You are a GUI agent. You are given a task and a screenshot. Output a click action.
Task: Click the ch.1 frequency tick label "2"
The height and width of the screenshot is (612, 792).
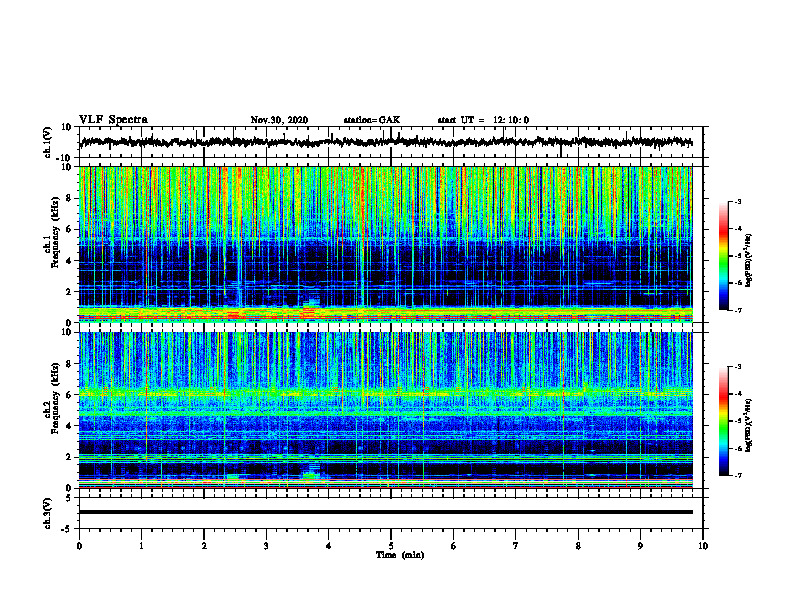tap(70, 292)
